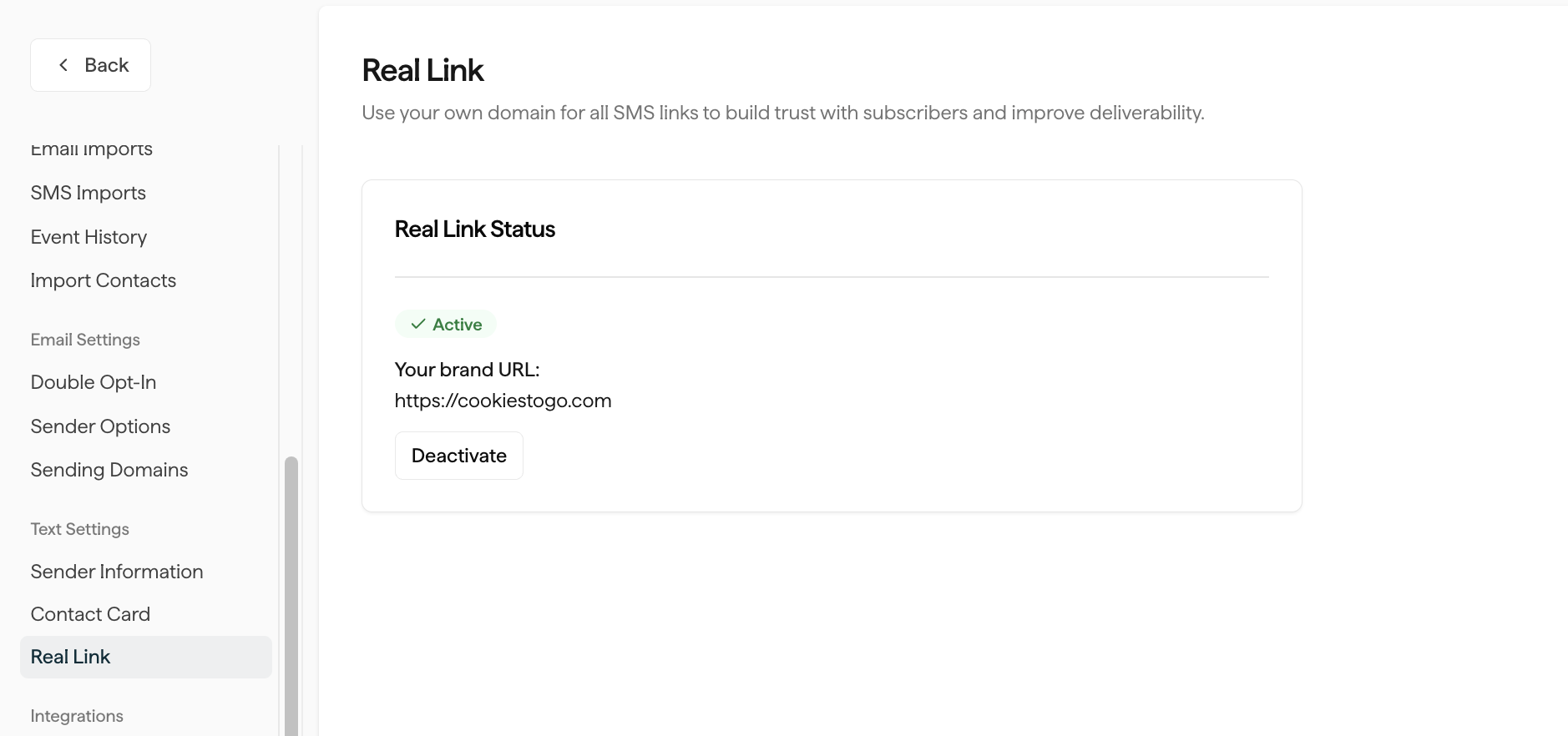
Task: Select the Active status badge
Action: [445, 324]
